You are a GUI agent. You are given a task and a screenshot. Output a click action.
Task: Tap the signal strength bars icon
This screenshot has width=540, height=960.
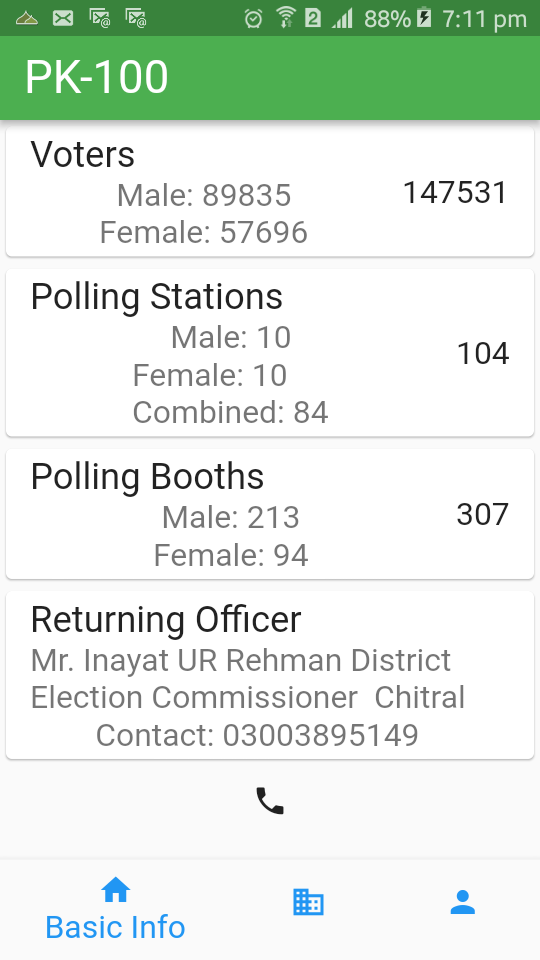(343, 18)
